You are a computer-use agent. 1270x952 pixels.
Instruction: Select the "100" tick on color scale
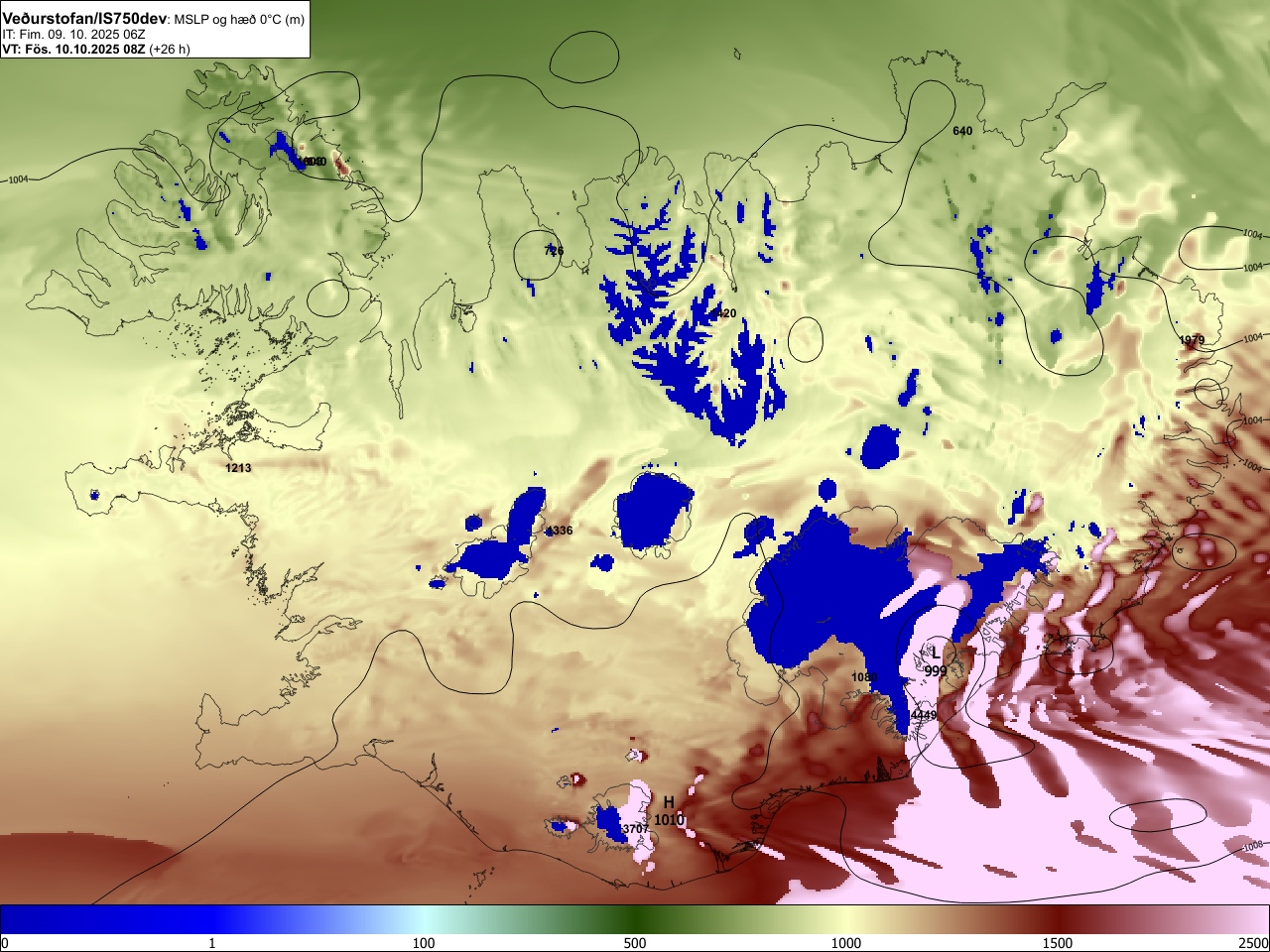424,943
